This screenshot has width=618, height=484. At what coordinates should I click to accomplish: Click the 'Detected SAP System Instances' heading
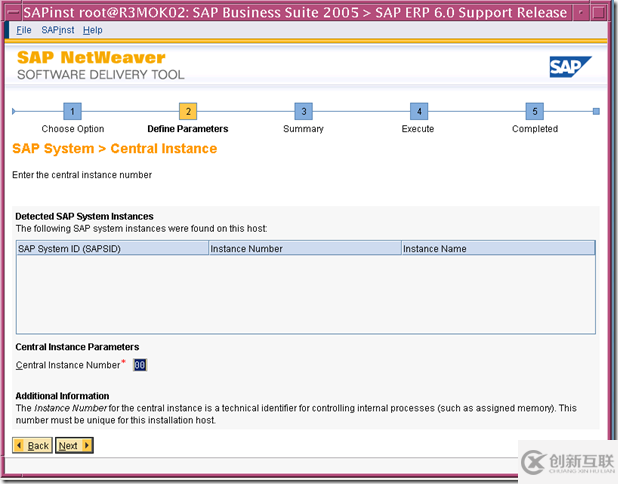(x=84, y=216)
